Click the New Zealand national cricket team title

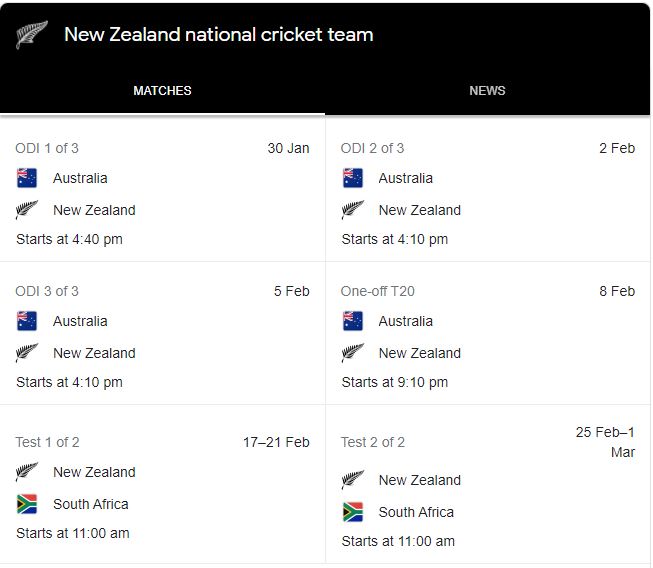coord(218,35)
